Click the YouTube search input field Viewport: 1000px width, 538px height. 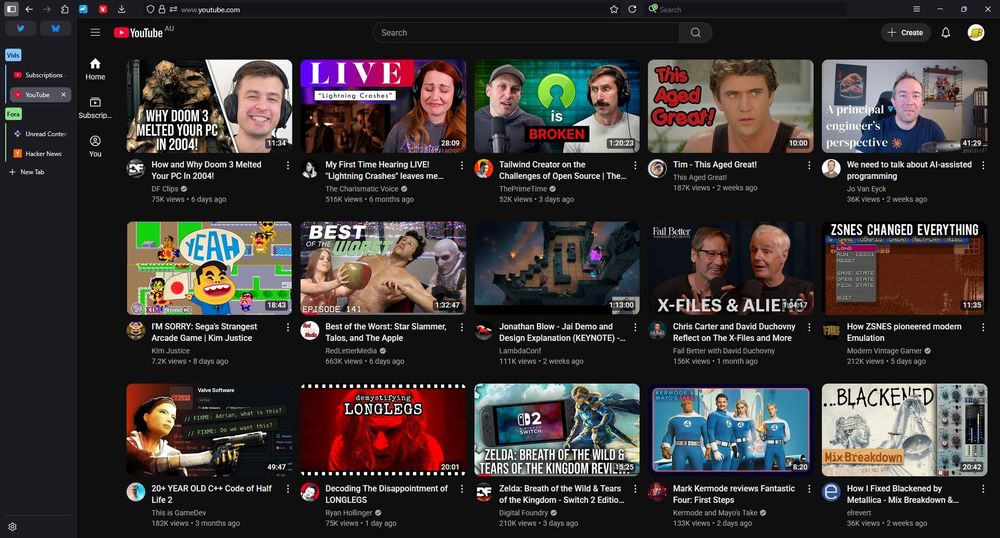526,33
